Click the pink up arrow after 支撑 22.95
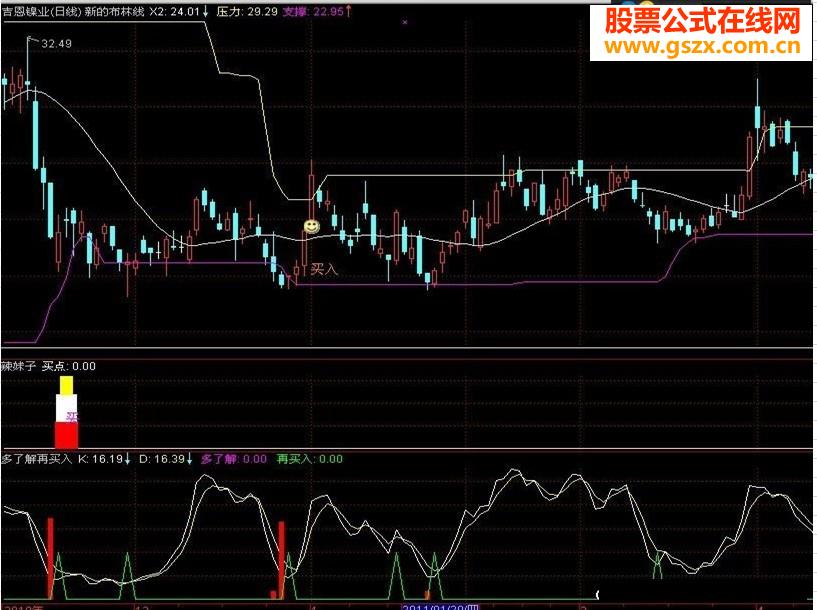817x610 pixels. point(349,13)
